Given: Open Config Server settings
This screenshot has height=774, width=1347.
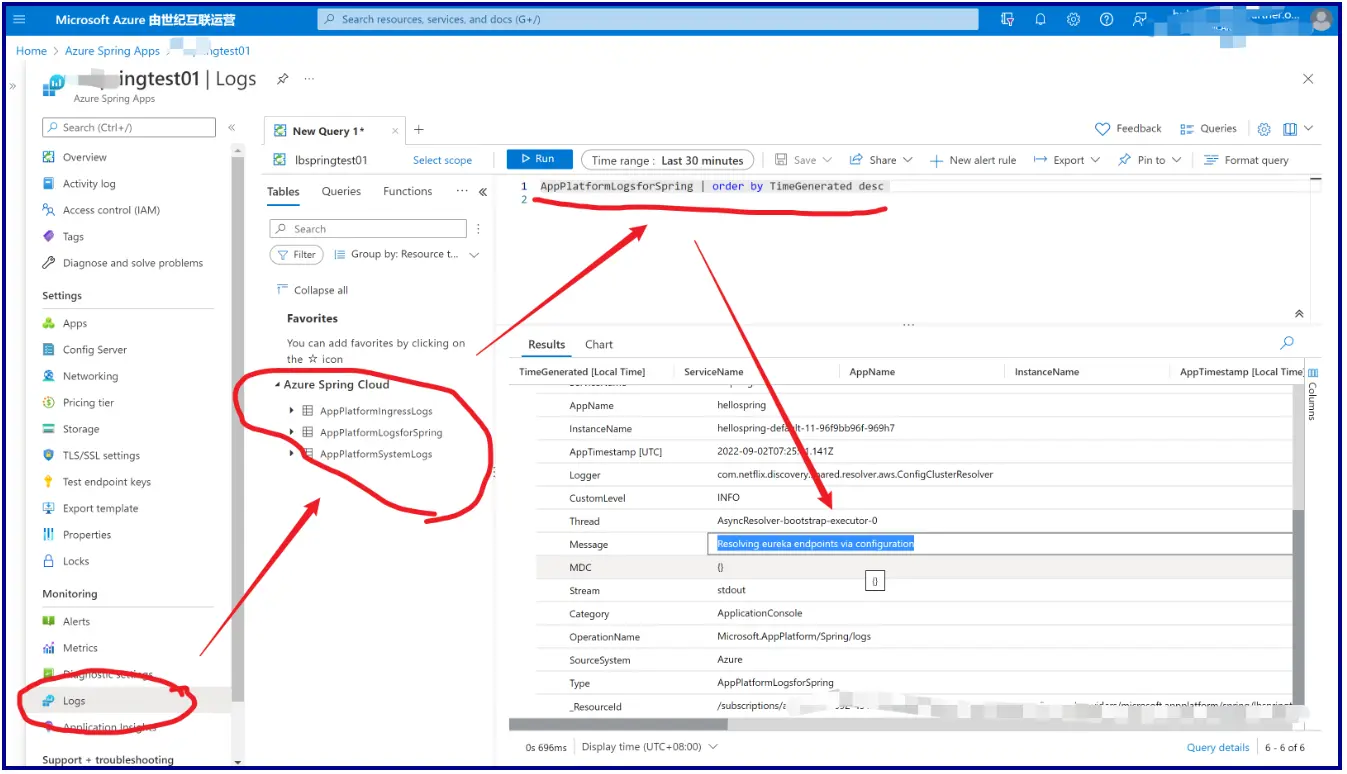Looking at the screenshot, I should [x=94, y=350].
